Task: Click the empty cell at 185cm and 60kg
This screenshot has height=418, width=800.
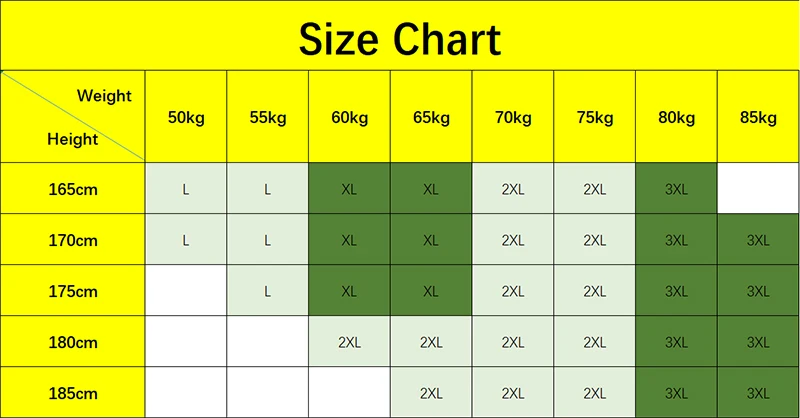Action: [349, 392]
